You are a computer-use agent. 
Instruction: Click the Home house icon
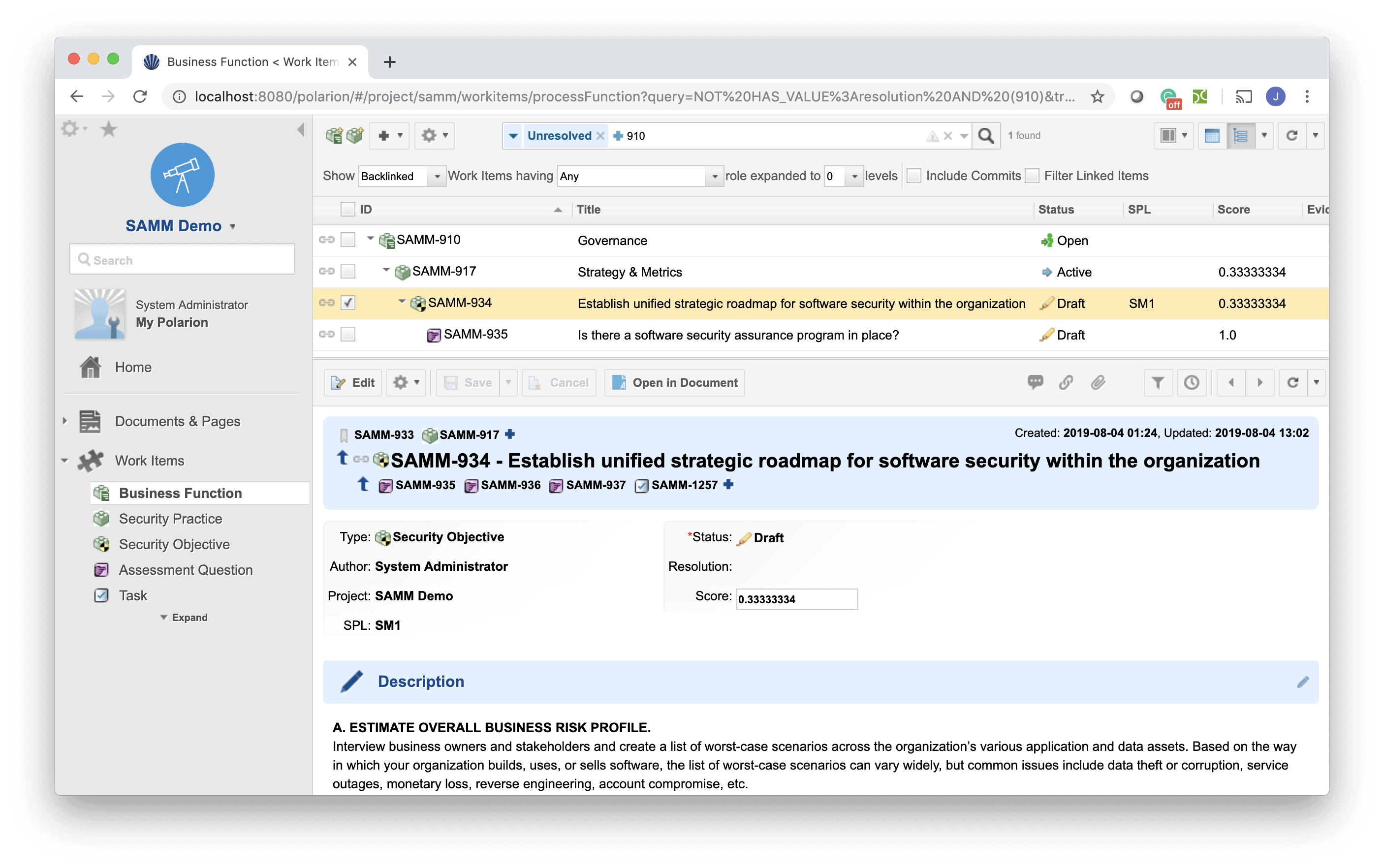tap(90, 367)
